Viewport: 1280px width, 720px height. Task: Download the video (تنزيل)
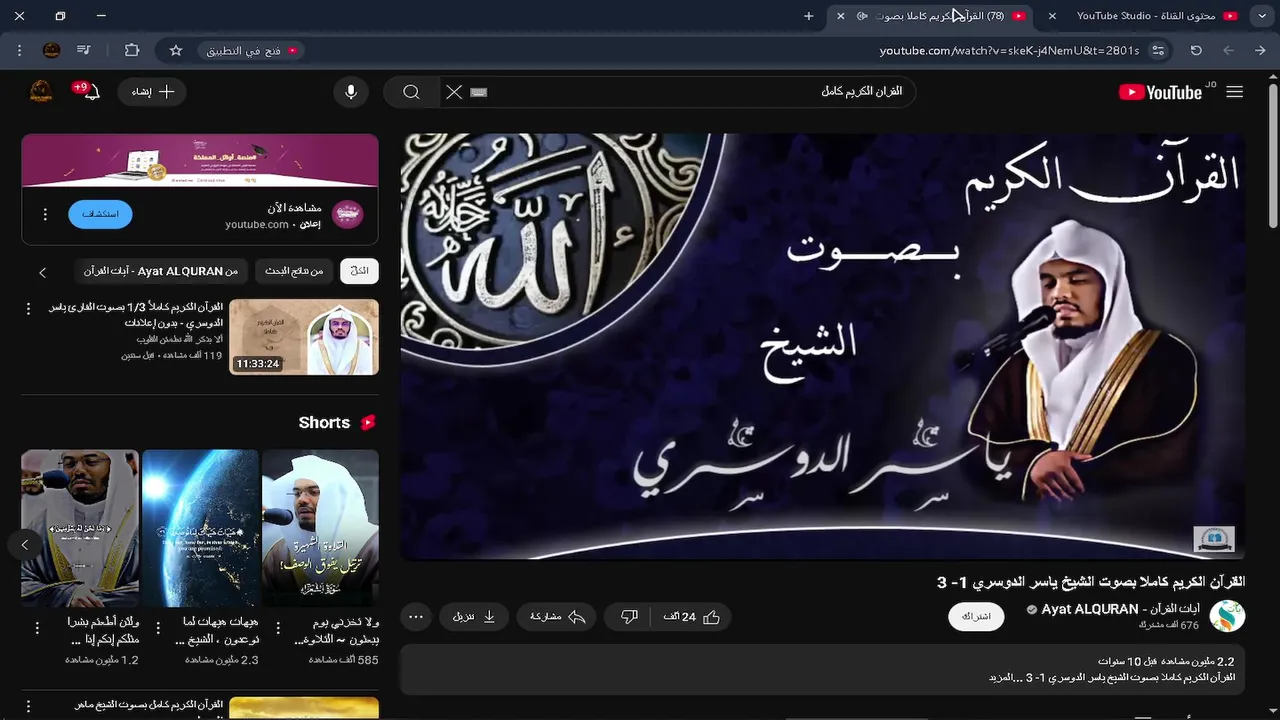pos(474,617)
